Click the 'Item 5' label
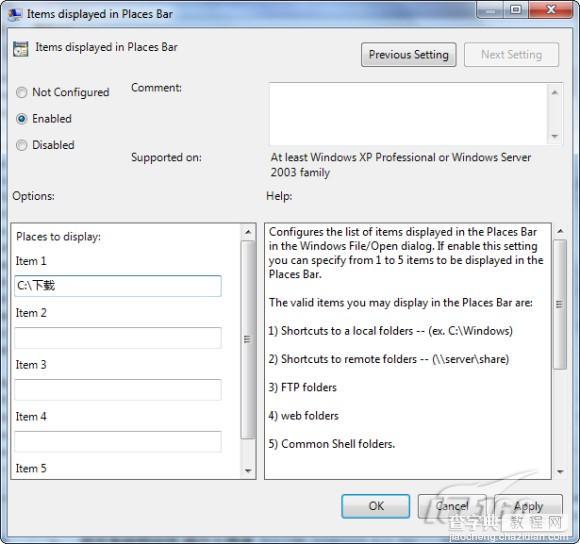Image resolution: width=580 pixels, height=544 pixels. coord(31,469)
